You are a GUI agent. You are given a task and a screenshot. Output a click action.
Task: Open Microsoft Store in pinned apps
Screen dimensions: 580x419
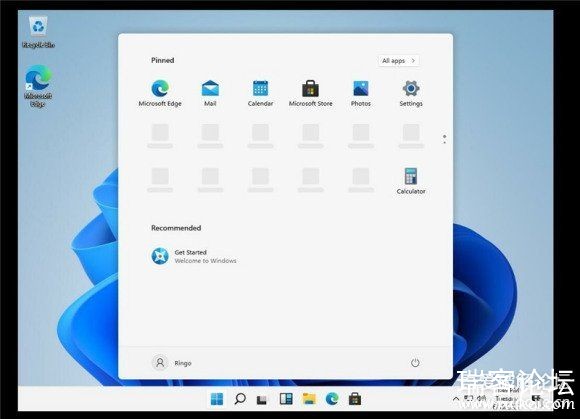tap(311, 93)
